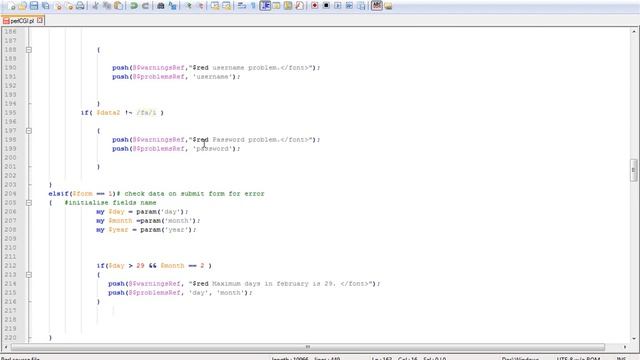640x360 pixels.
Task: Print the document using the printer icon
Action: [x=80, y=6]
